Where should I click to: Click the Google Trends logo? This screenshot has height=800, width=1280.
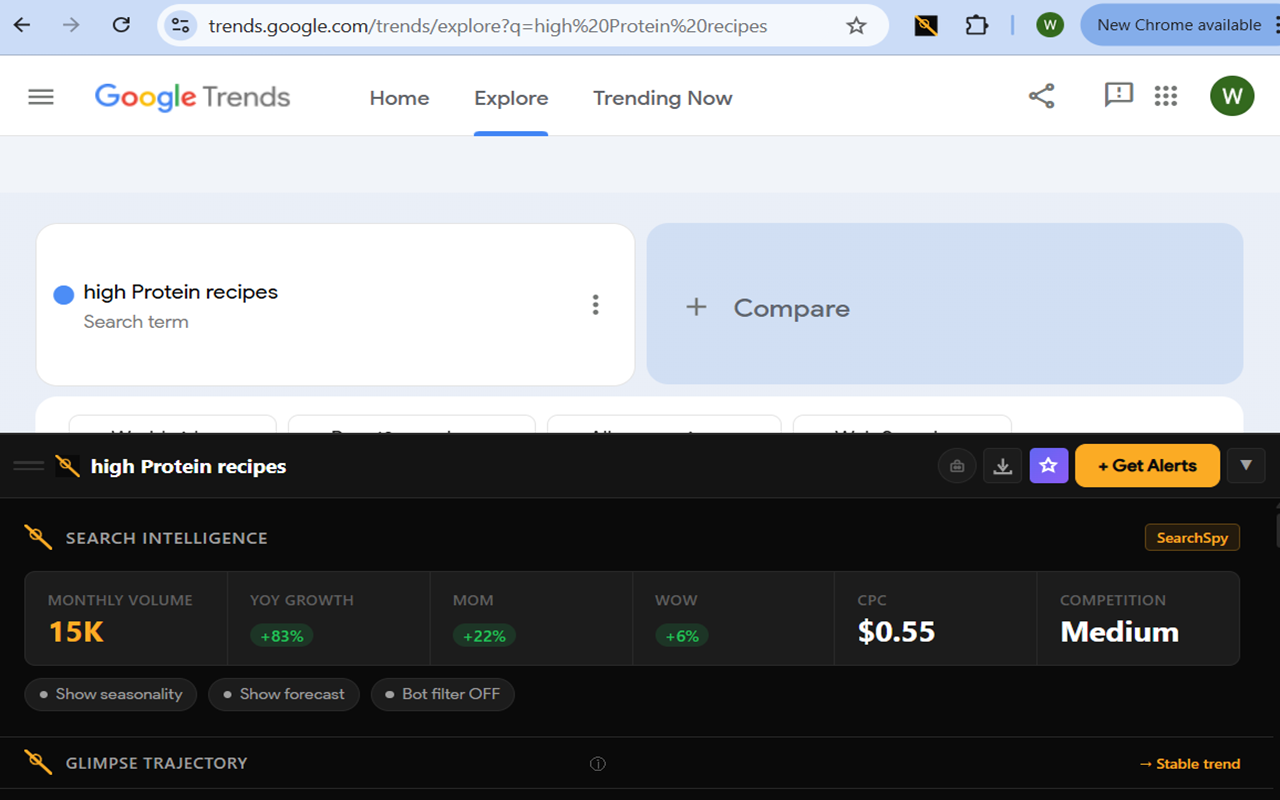pyautogui.click(x=192, y=97)
